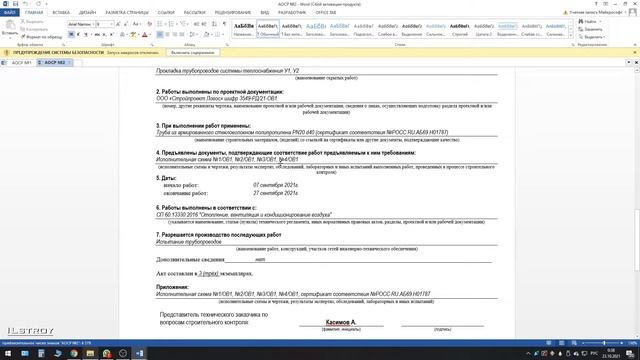Open the font name Arial Narrow dropdown

[93, 24]
